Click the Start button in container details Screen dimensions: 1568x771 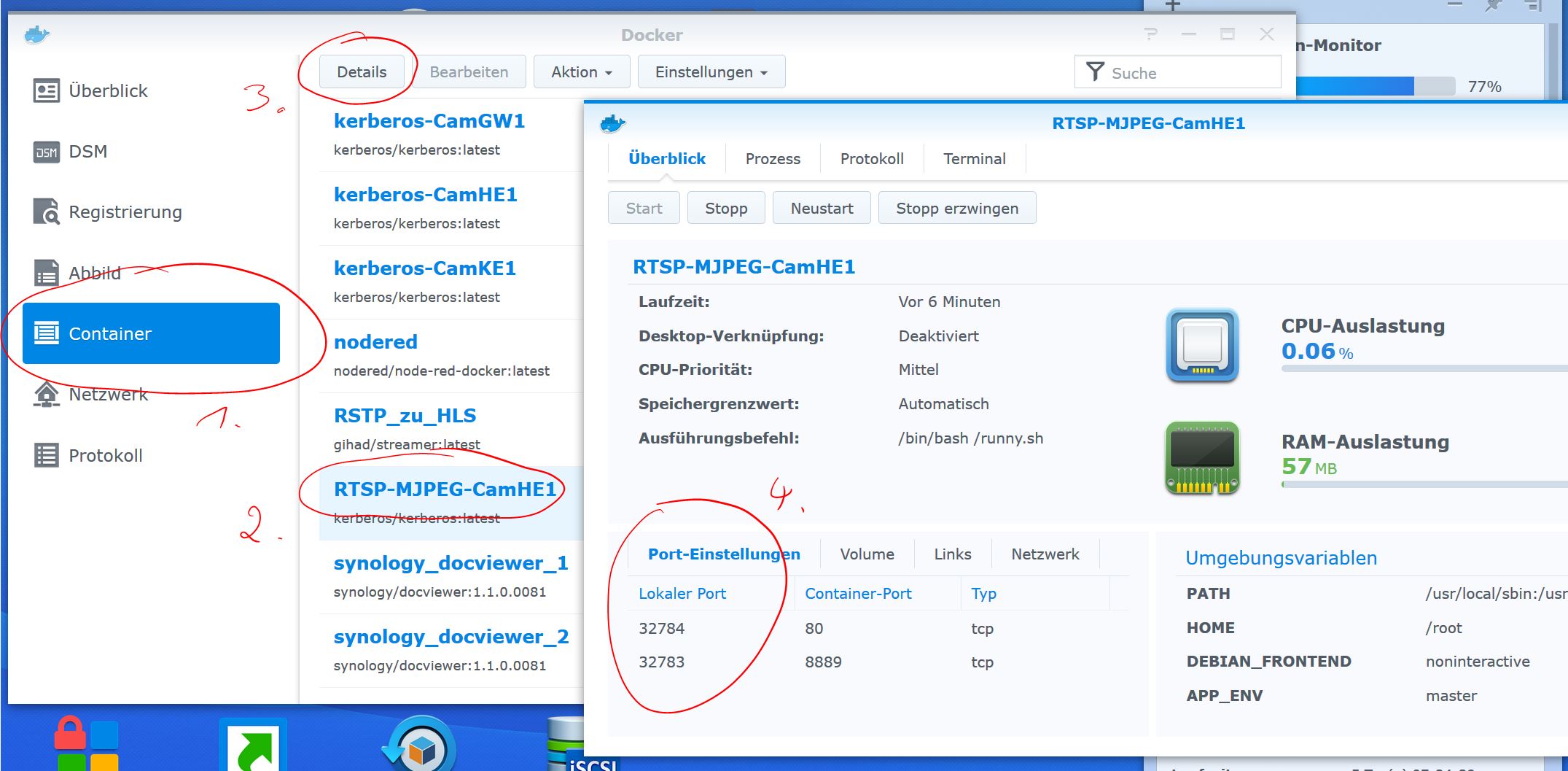[644, 208]
